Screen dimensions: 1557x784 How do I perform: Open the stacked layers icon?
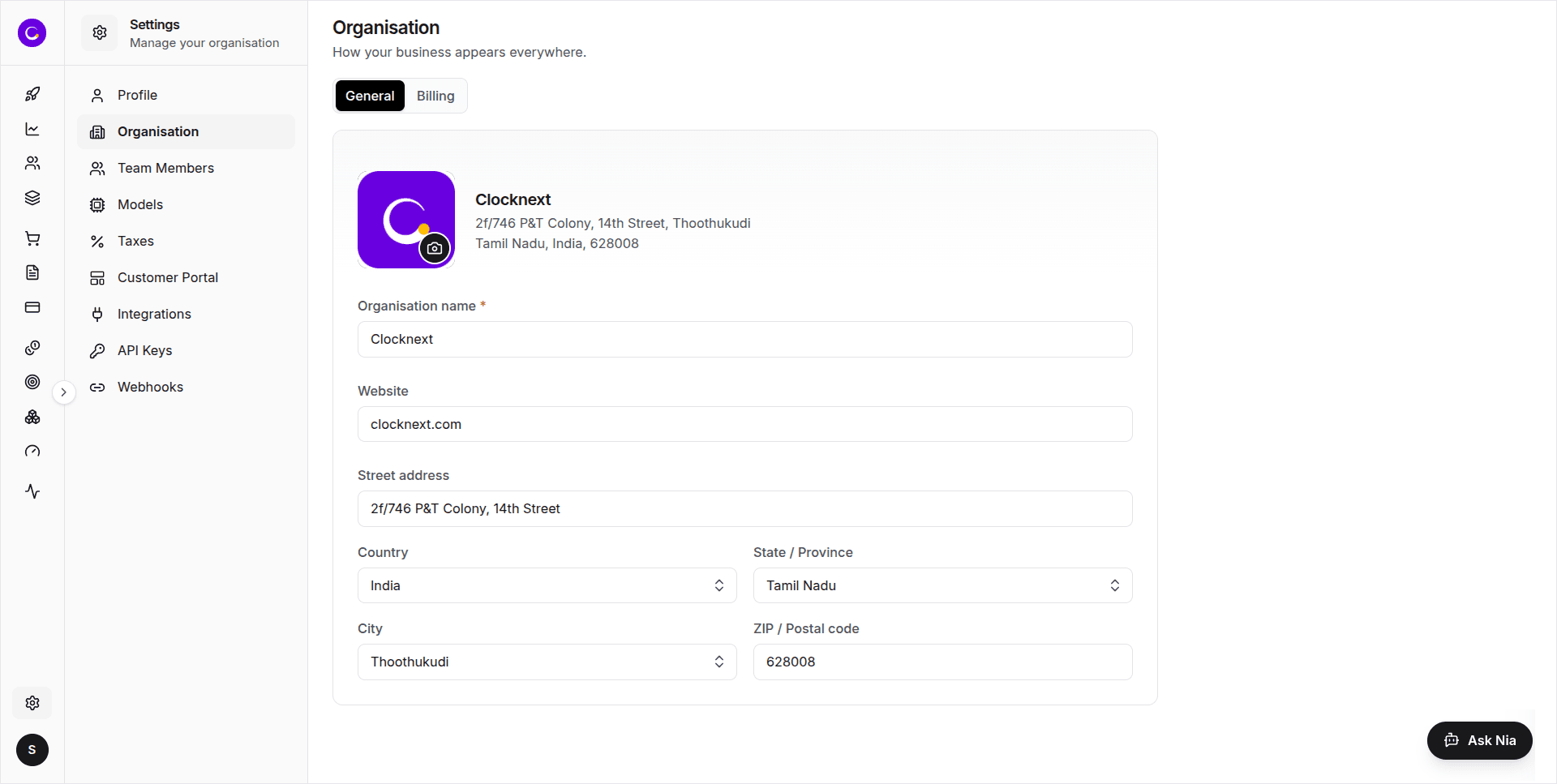[x=32, y=198]
